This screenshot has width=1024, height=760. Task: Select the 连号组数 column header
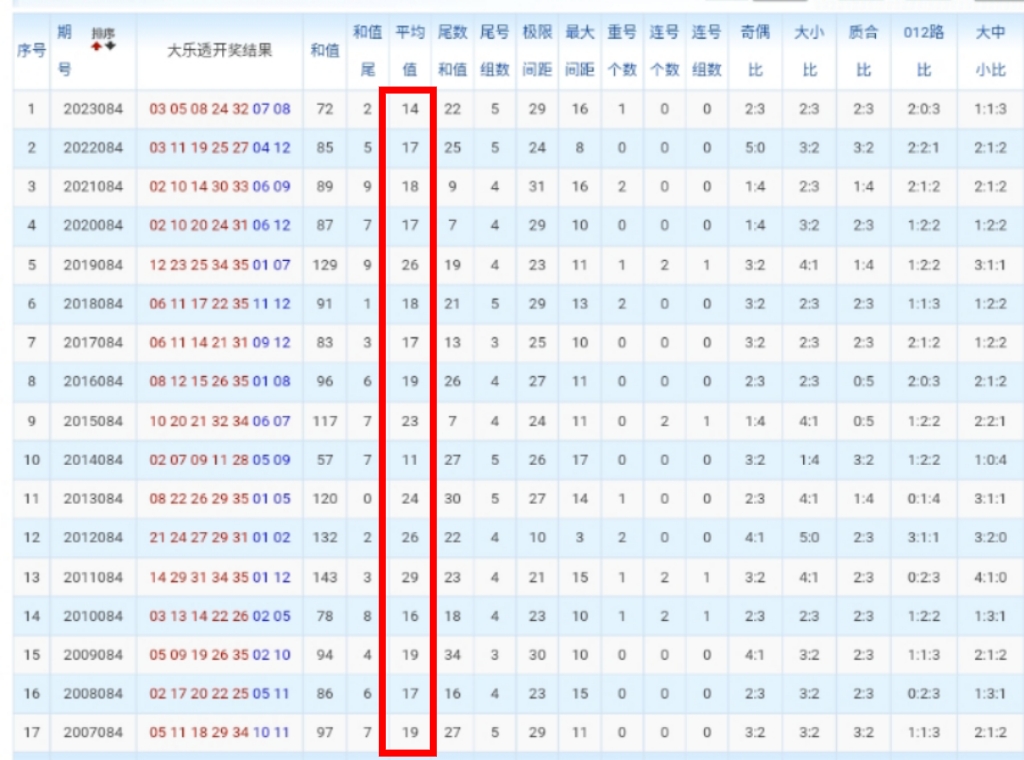tap(707, 50)
